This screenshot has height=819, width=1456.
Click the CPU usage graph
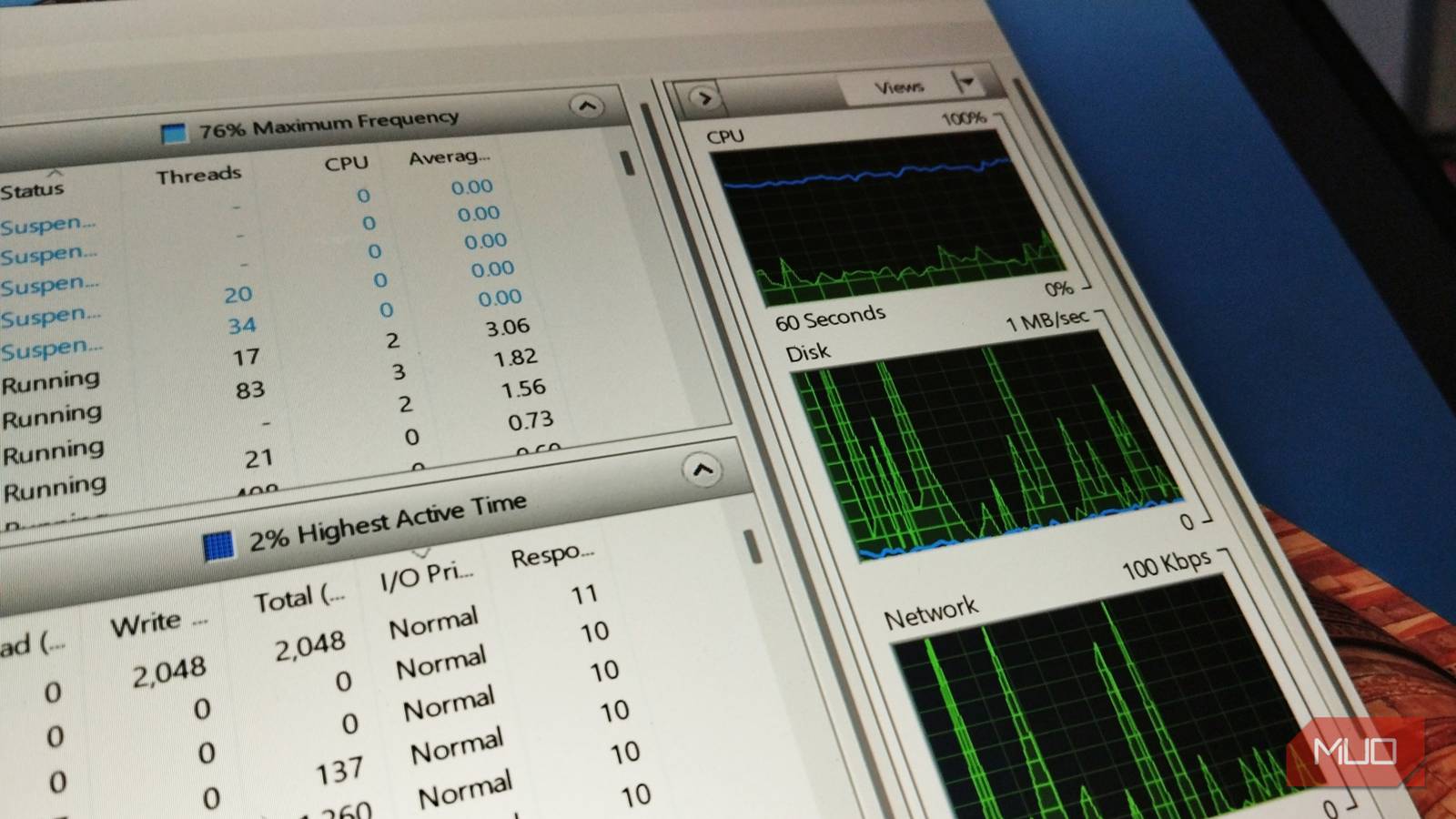pyautogui.click(x=887, y=218)
